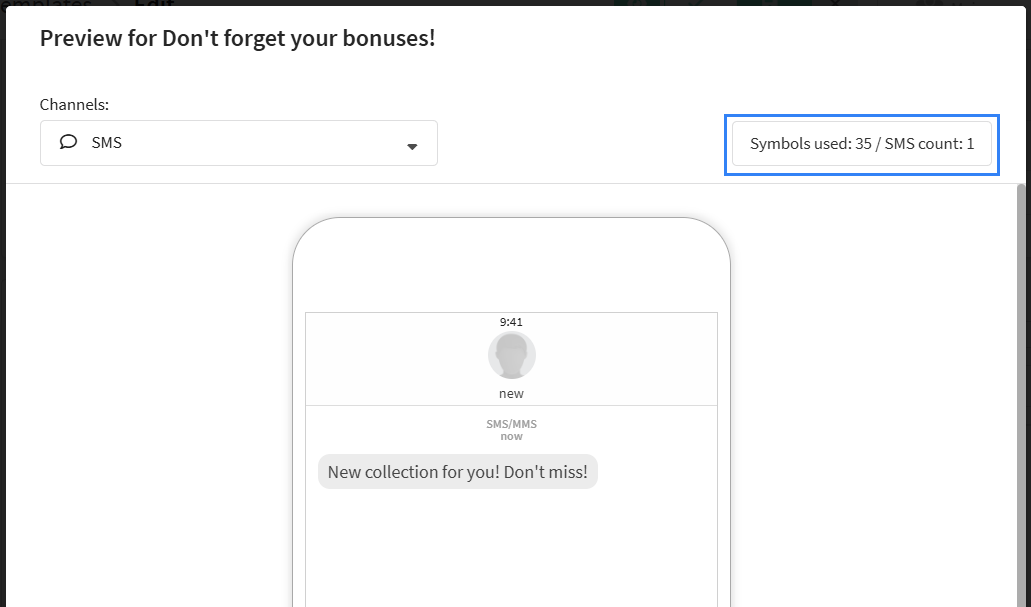Image resolution: width=1031 pixels, height=607 pixels.
Task: Click the Symbols used: 35 text
Action: coord(811,144)
